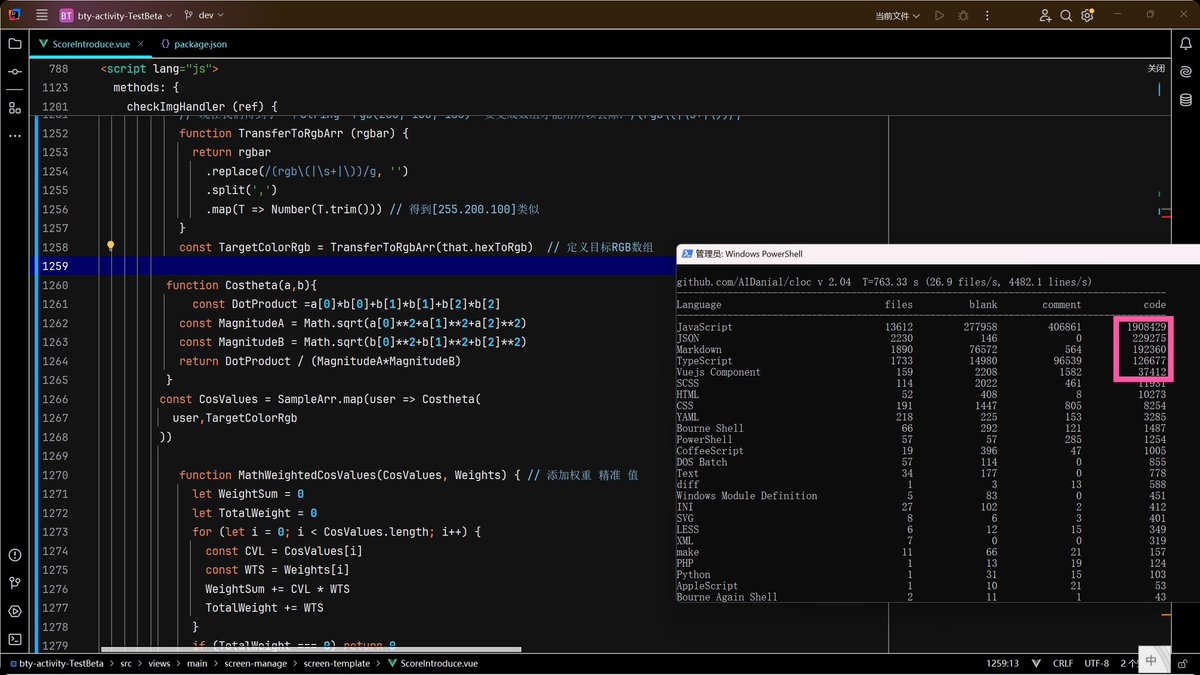The image size is (1200, 675).
Task: Run the current file
Action: (x=939, y=15)
